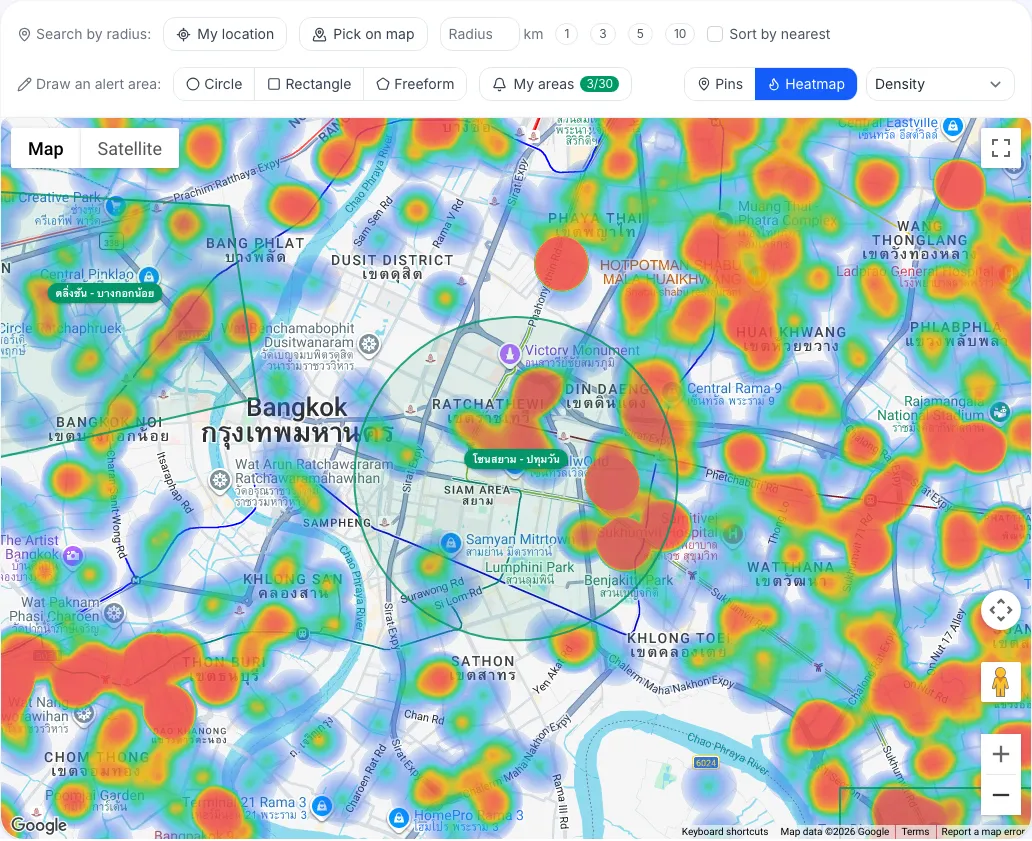Viewport: 1032px width, 841px height.
Task: Switch to Satellite view tab
Action: (130, 149)
